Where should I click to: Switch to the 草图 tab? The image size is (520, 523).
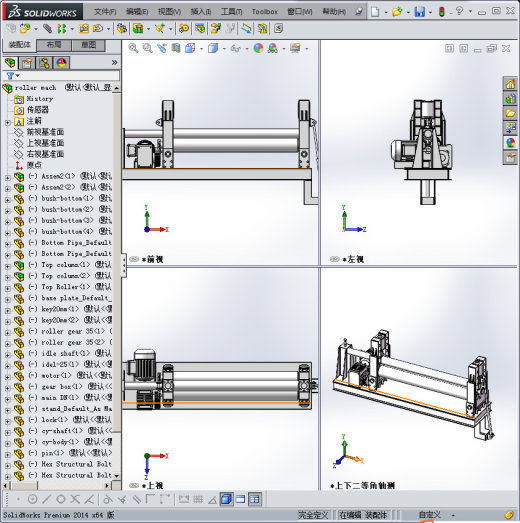pyautogui.click(x=88, y=45)
